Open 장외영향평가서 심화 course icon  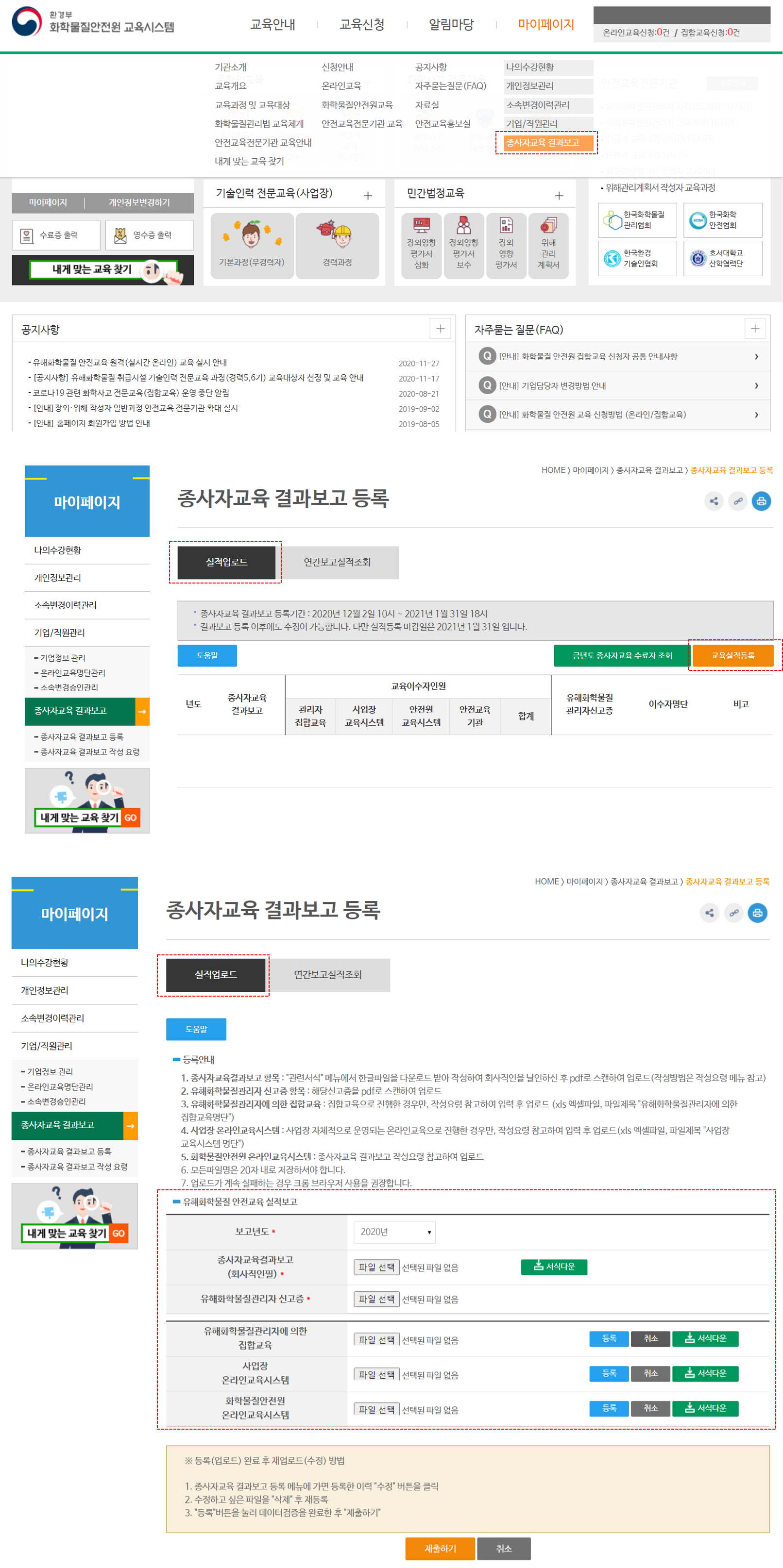tap(421, 245)
